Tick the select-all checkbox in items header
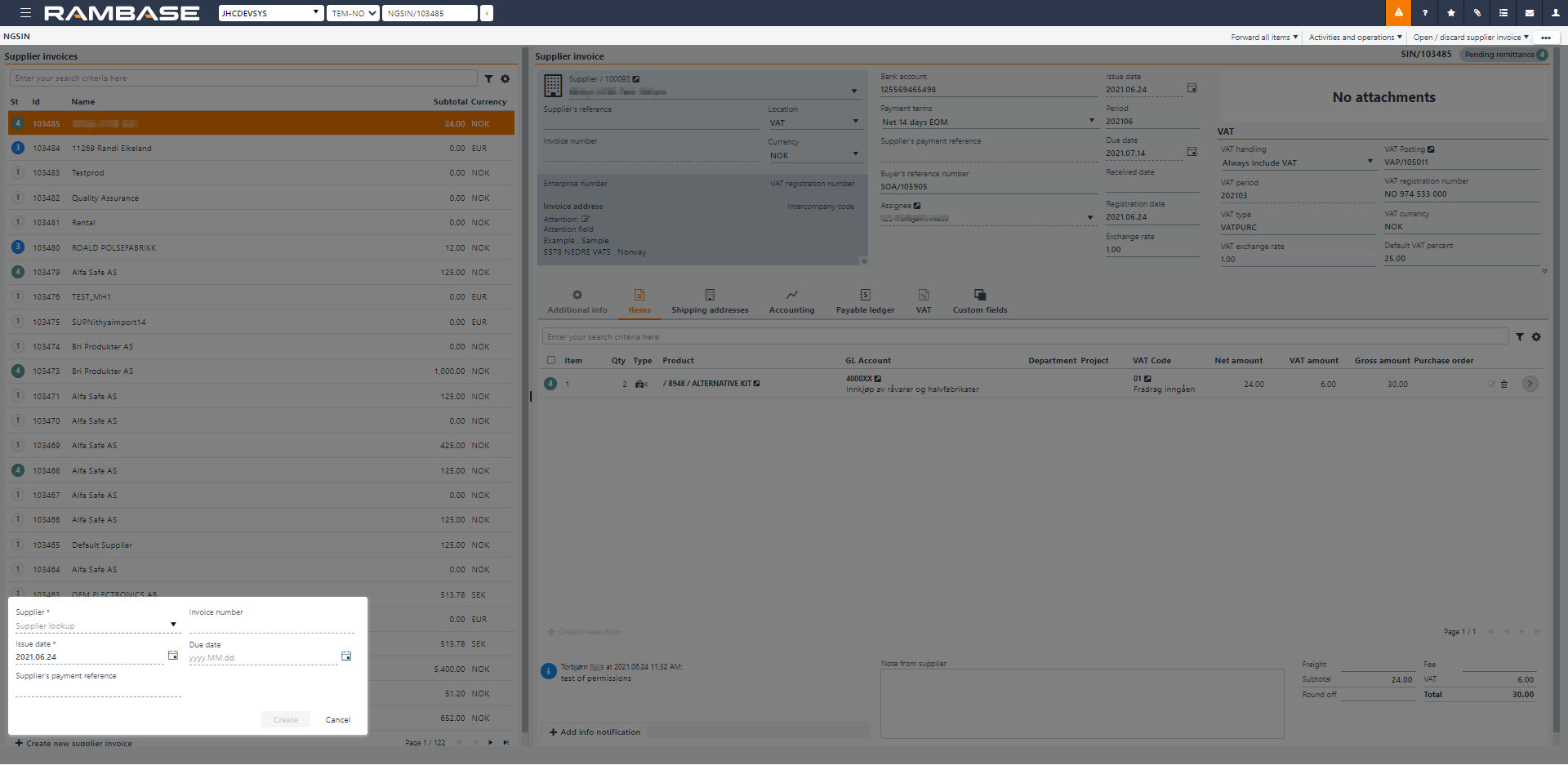This screenshot has width=1568, height=765. click(551, 360)
